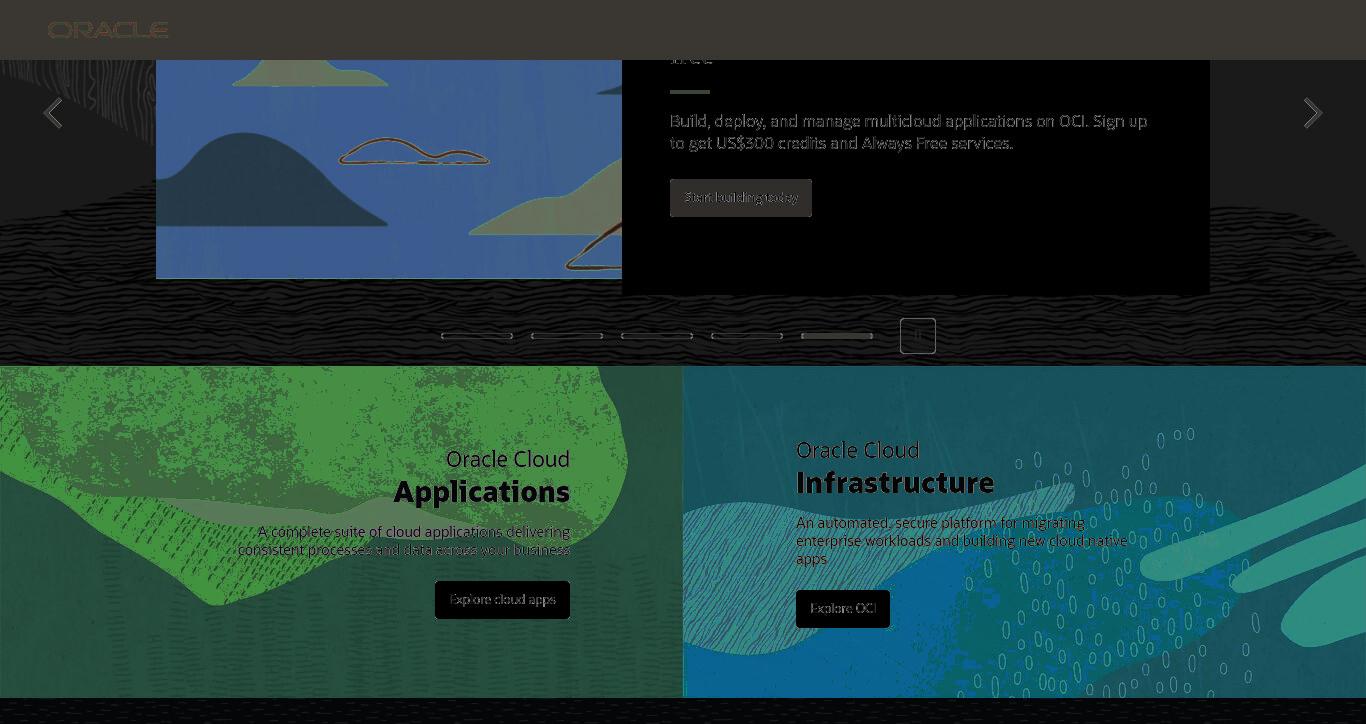Viewport: 1366px width, 724px height.
Task: Click the 'An automated, secure platform' description text
Action: click(x=962, y=541)
